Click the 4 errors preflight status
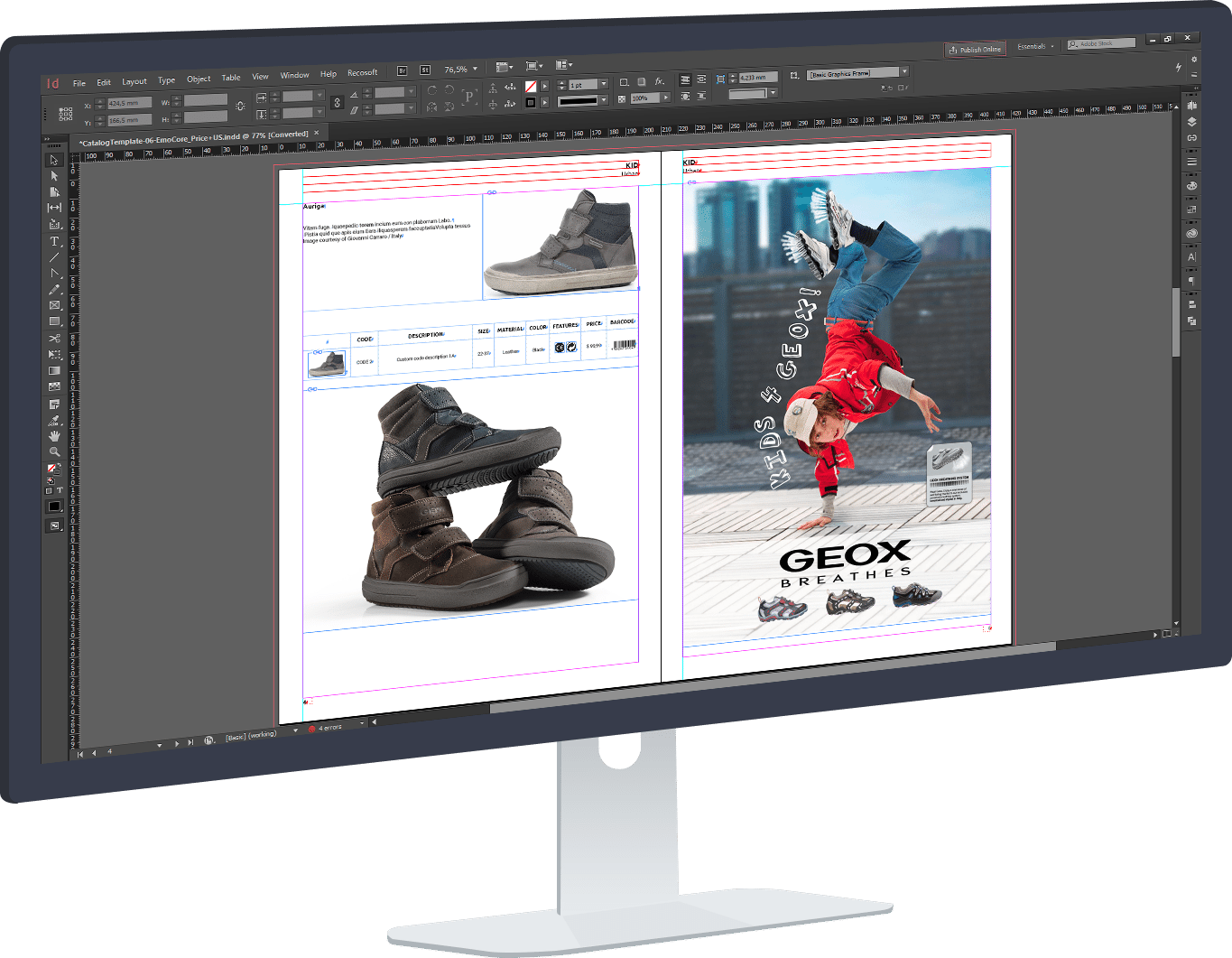 tap(327, 728)
